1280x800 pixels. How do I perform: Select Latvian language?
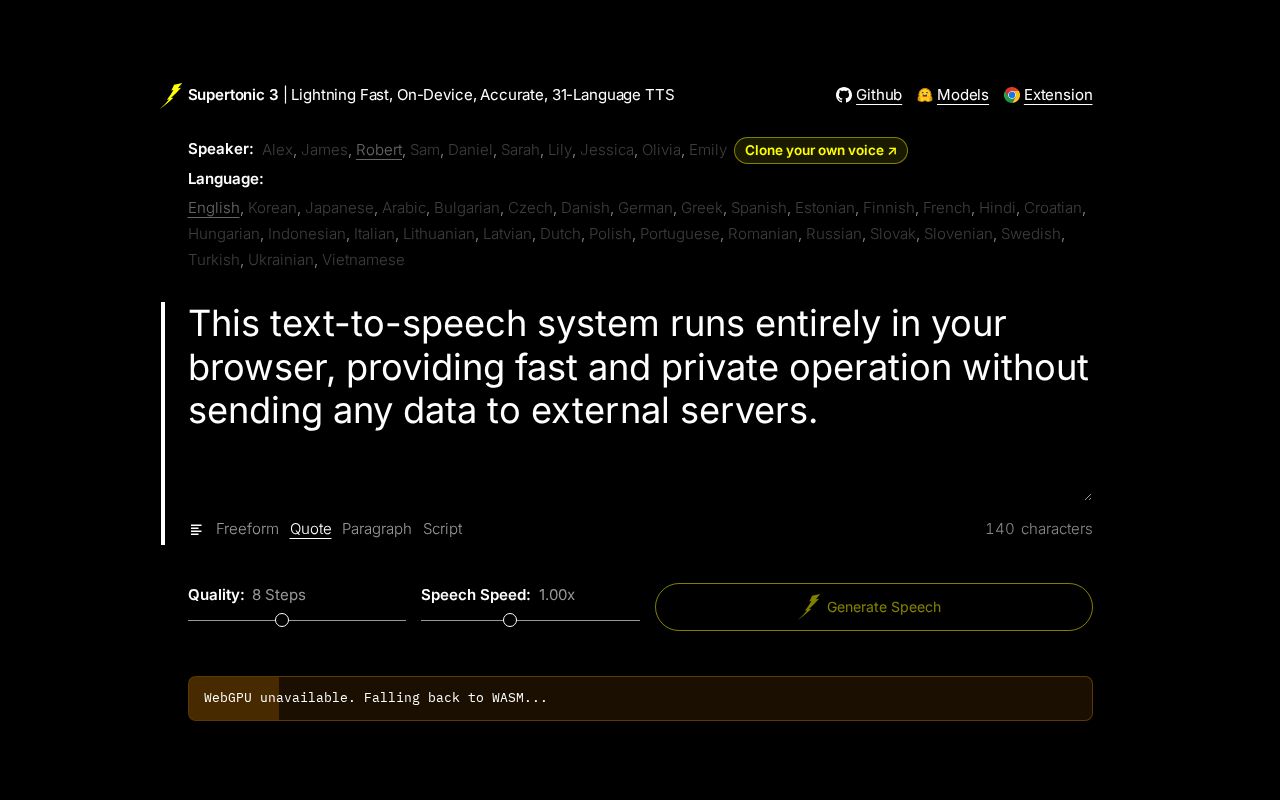click(507, 234)
